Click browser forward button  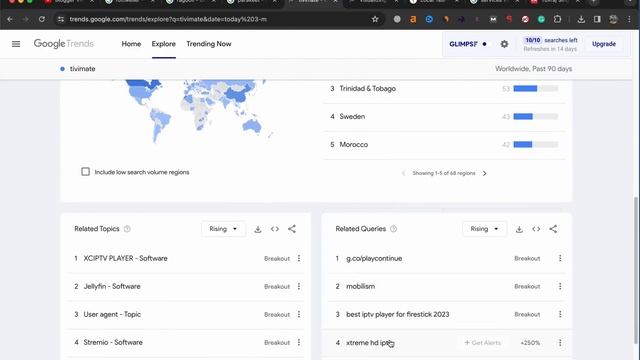coord(25,19)
